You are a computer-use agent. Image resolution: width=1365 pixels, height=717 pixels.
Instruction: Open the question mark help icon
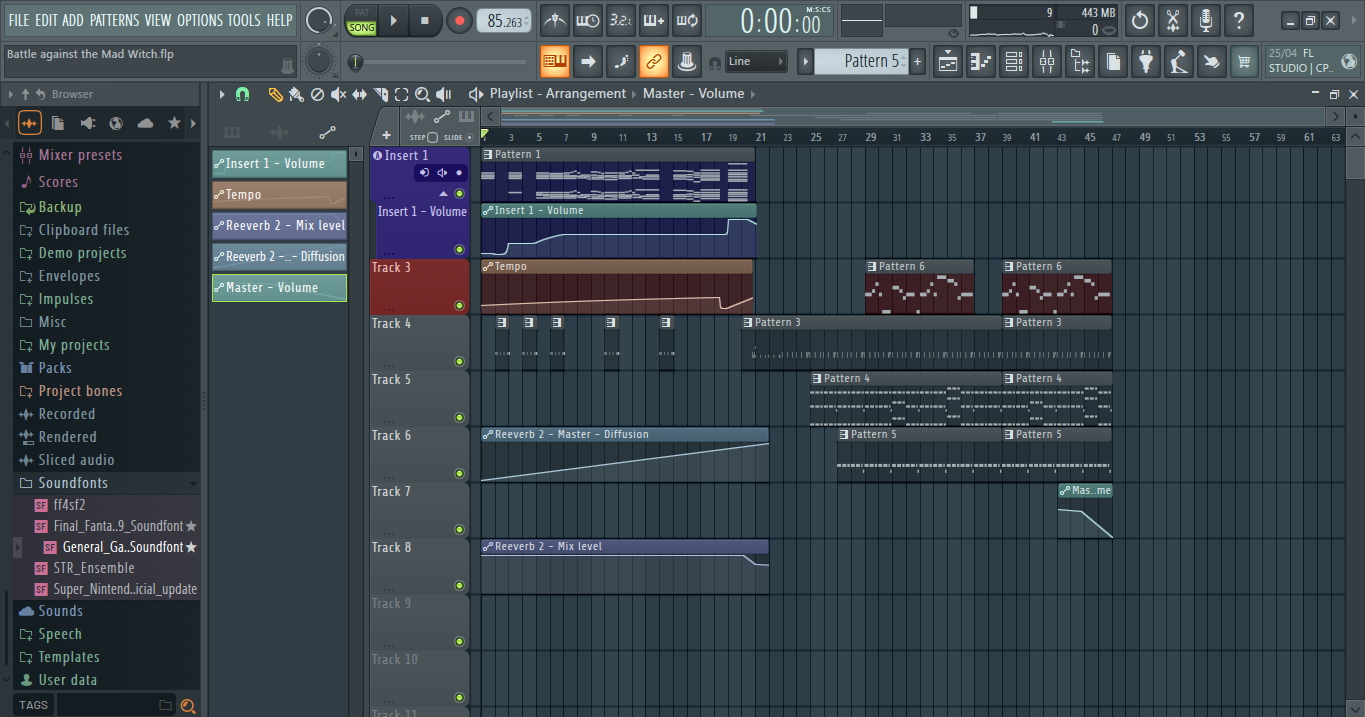coord(1239,20)
